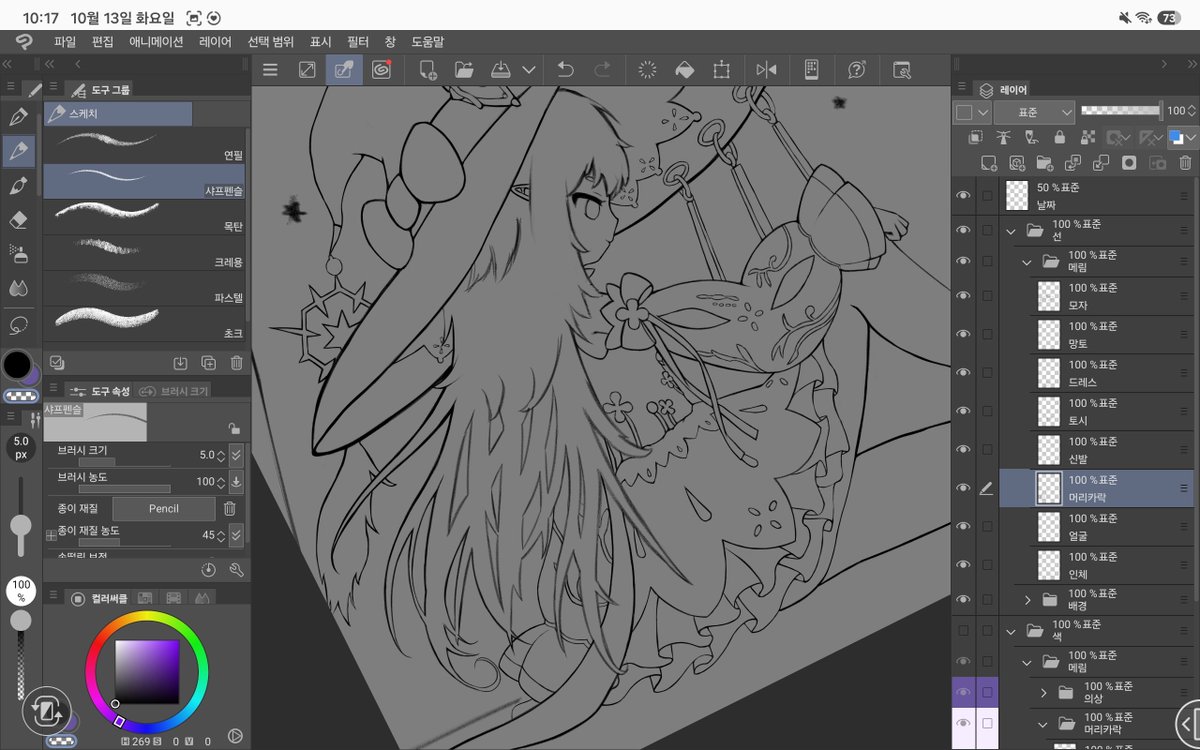Open the 표준 blending mode dropdown
Screen dimensions: 1200x750
click(x=1034, y=112)
